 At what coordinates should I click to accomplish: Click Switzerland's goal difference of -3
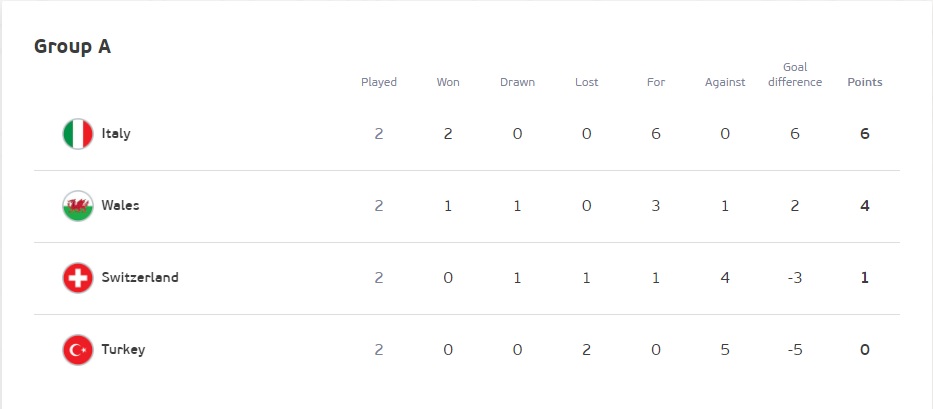point(795,278)
